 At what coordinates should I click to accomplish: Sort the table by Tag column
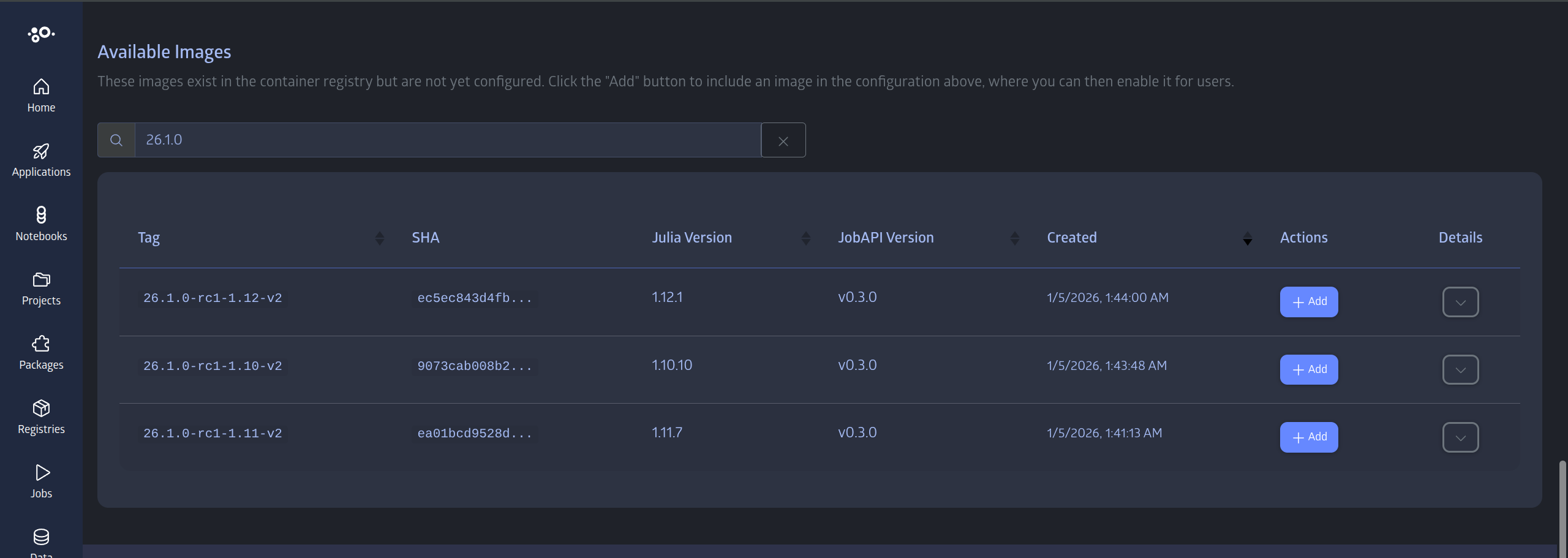[x=379, y=238]
